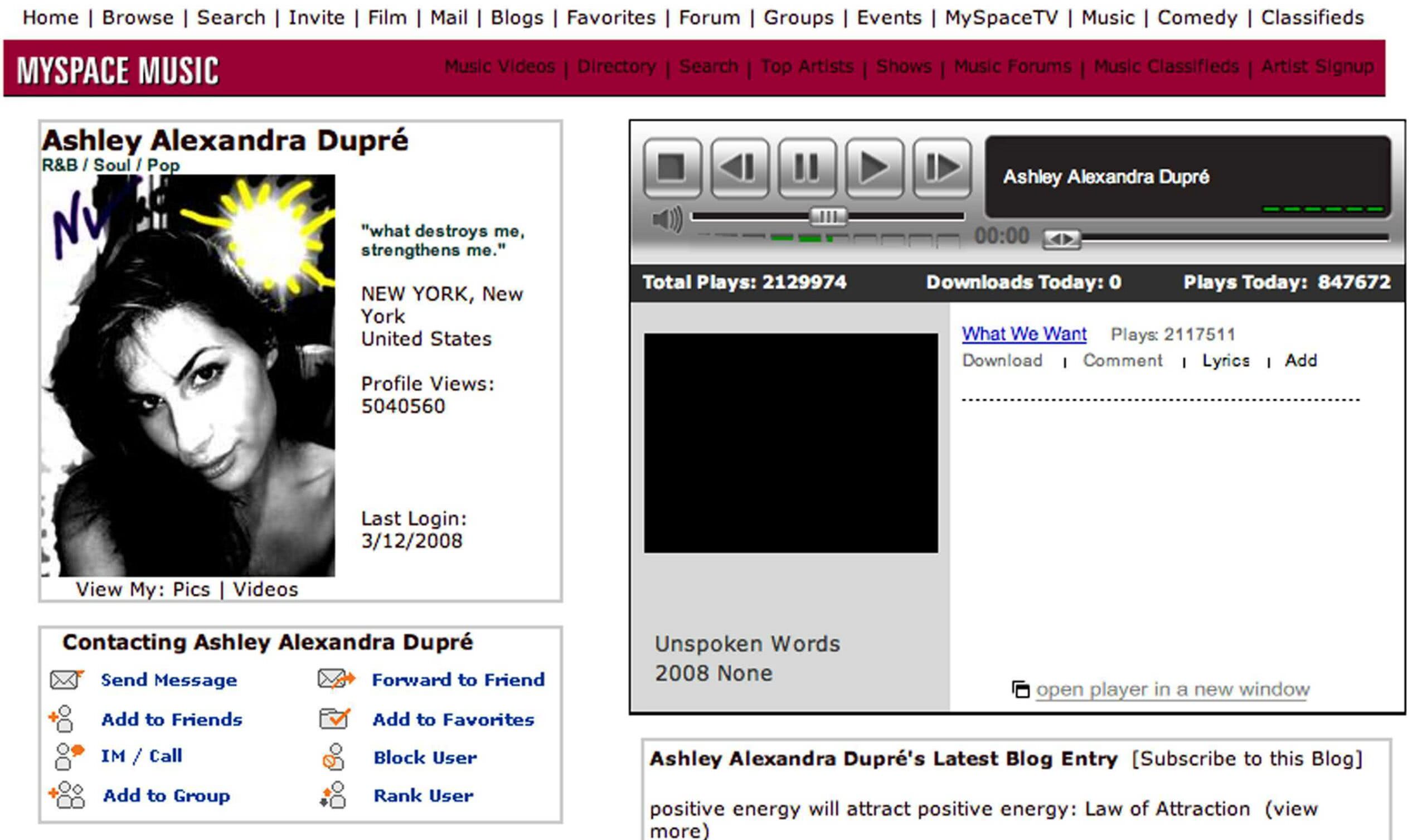Open the Top Artists music menu item
This screenshot has width=1427, height=840.
807,67
